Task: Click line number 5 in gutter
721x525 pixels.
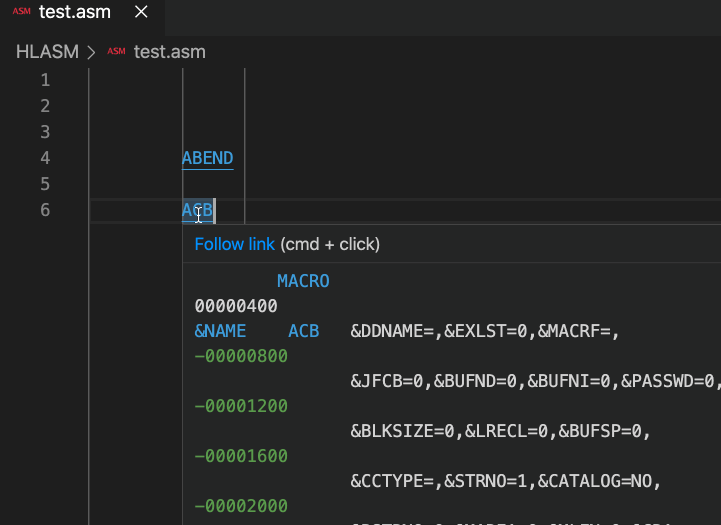Action: [45, 184]
